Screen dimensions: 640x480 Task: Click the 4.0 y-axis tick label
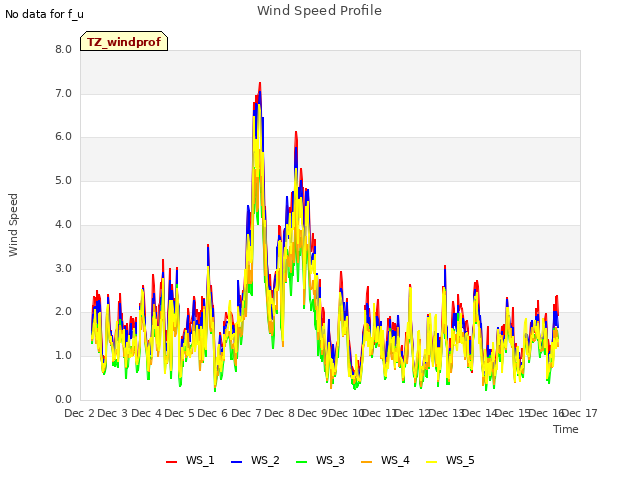coord(63,224)
